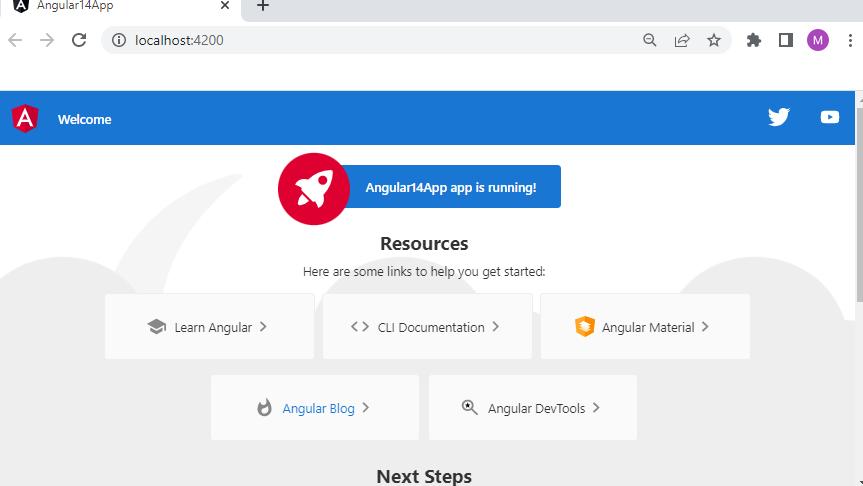Click the browser forward arrow
863x486 pixels.
click(x=47, y=40)
